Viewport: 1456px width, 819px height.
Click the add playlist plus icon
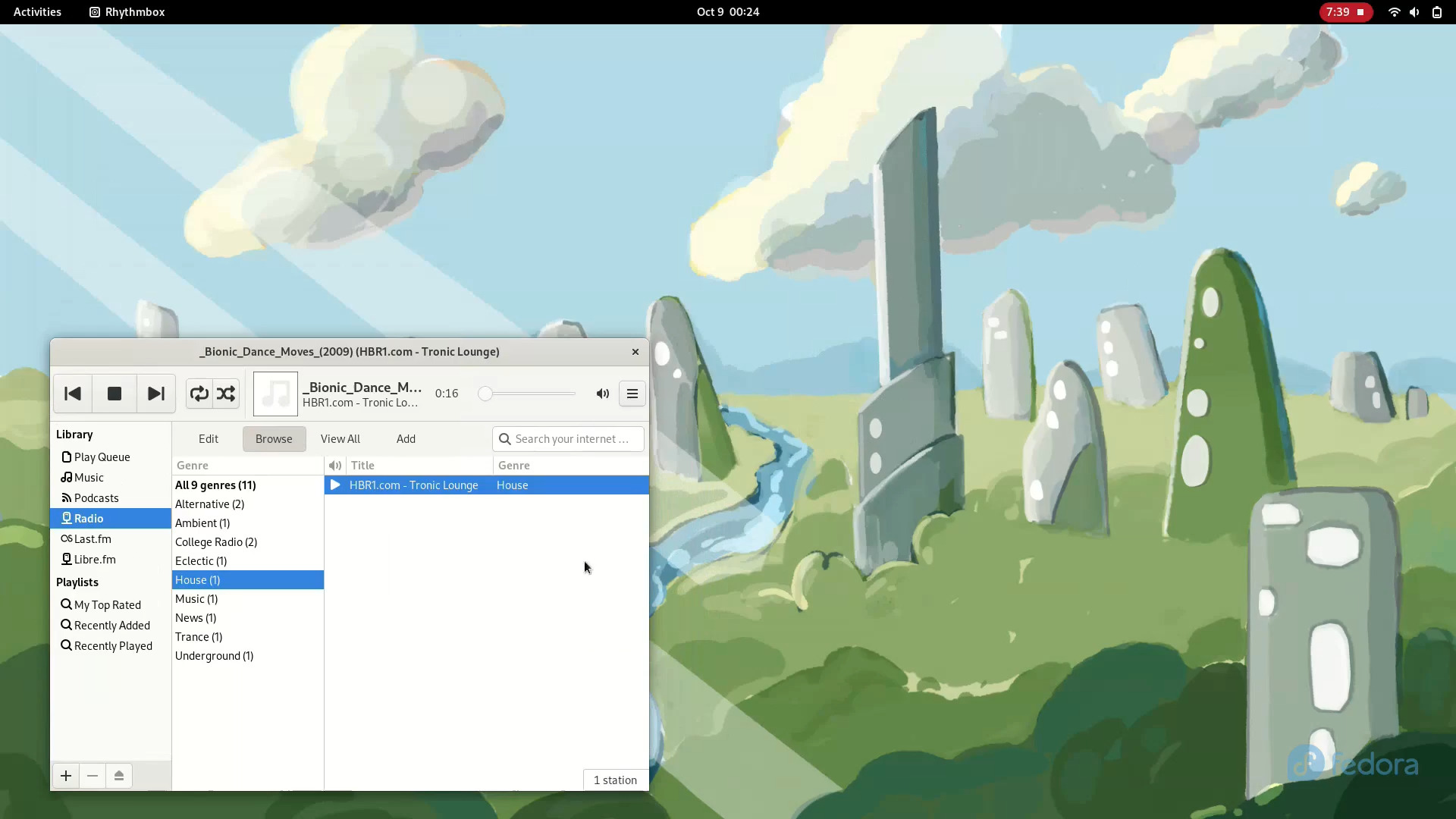(66, 776)
